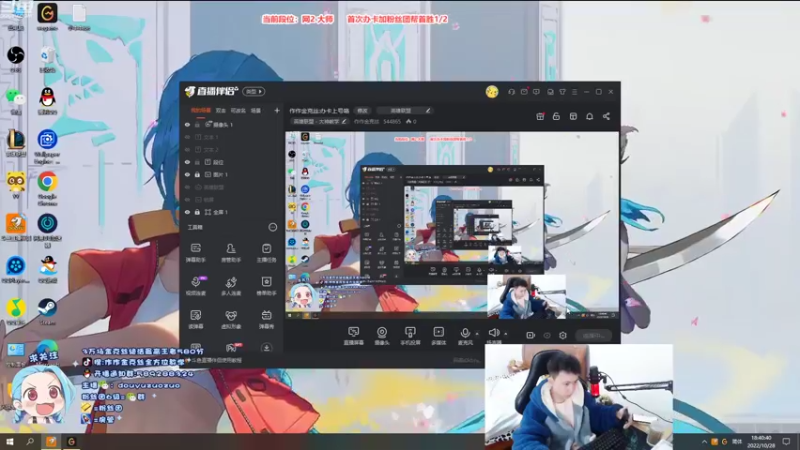The width and height of the screenshot is (800, 450).
Task: Mute the 麦克风 microphone
Action: 465,336
